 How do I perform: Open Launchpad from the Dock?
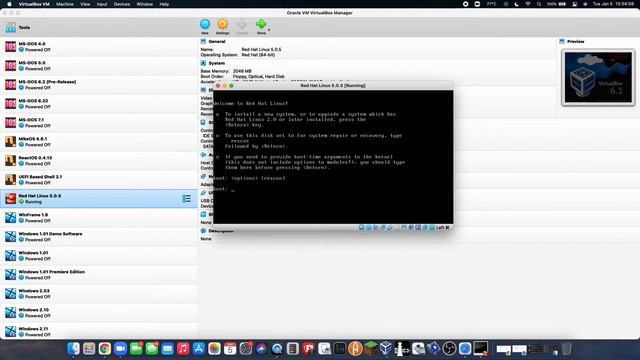(x=89, y=349)
